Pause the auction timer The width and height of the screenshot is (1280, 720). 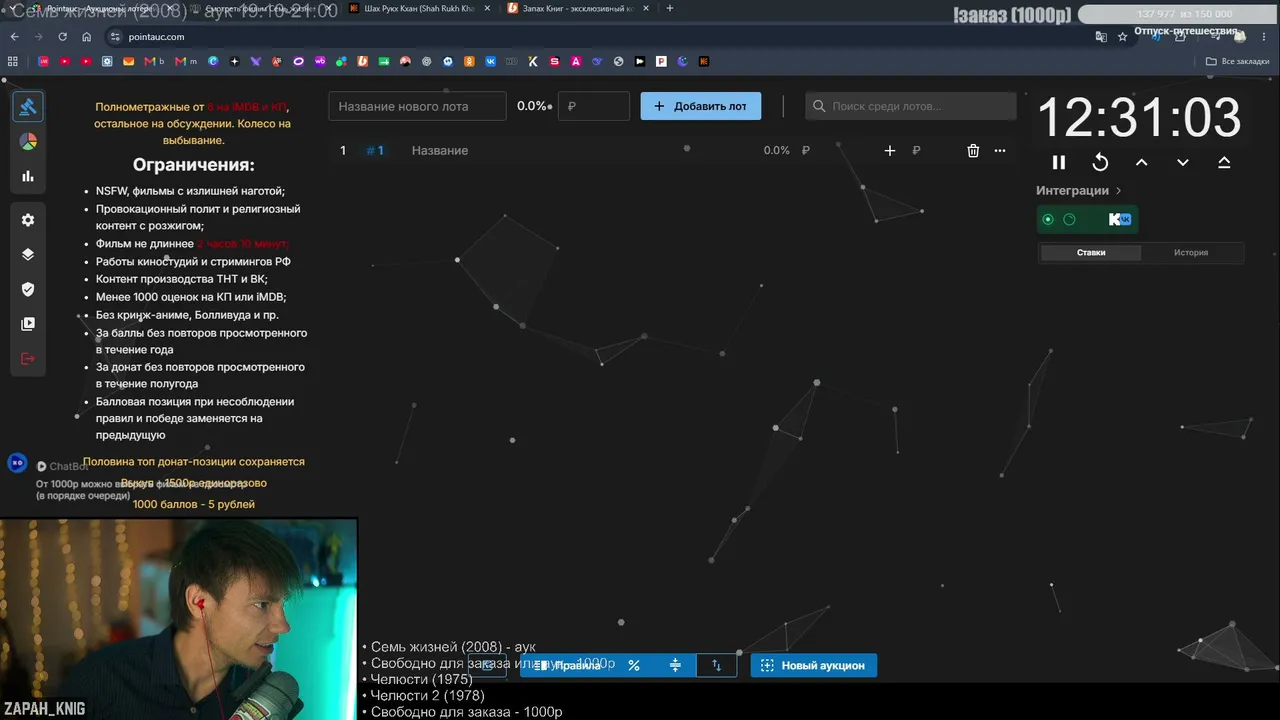coord(1059,162)
